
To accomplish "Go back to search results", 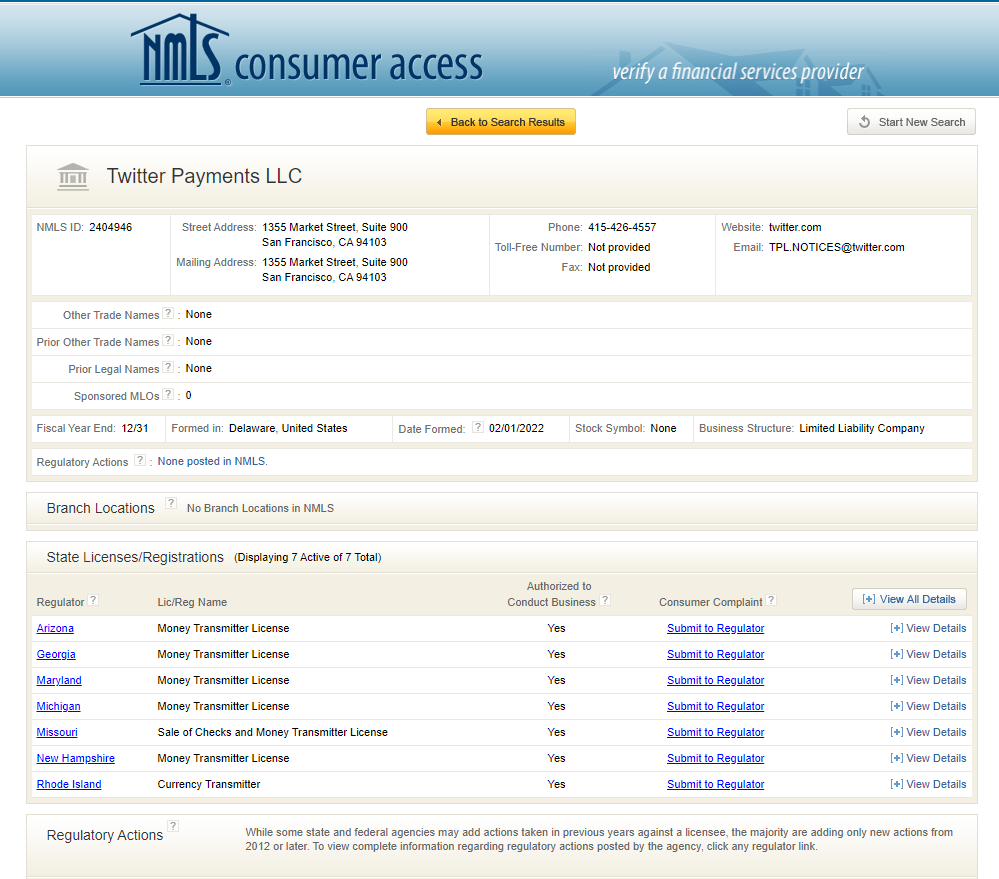I will click(501, 122).
